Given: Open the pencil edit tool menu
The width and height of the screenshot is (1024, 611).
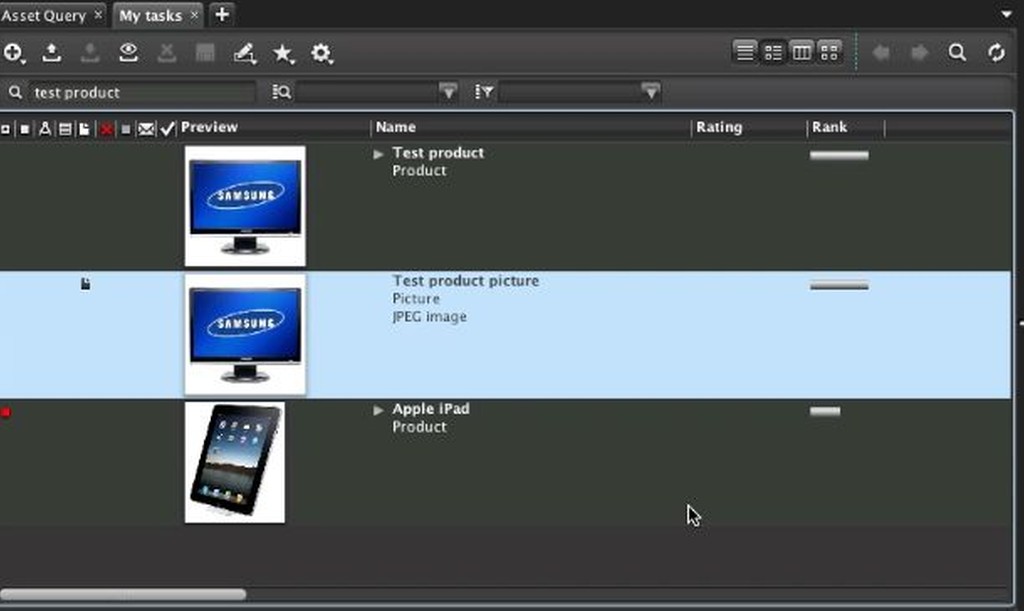Looking at the screenshot, I should point(244,54).
